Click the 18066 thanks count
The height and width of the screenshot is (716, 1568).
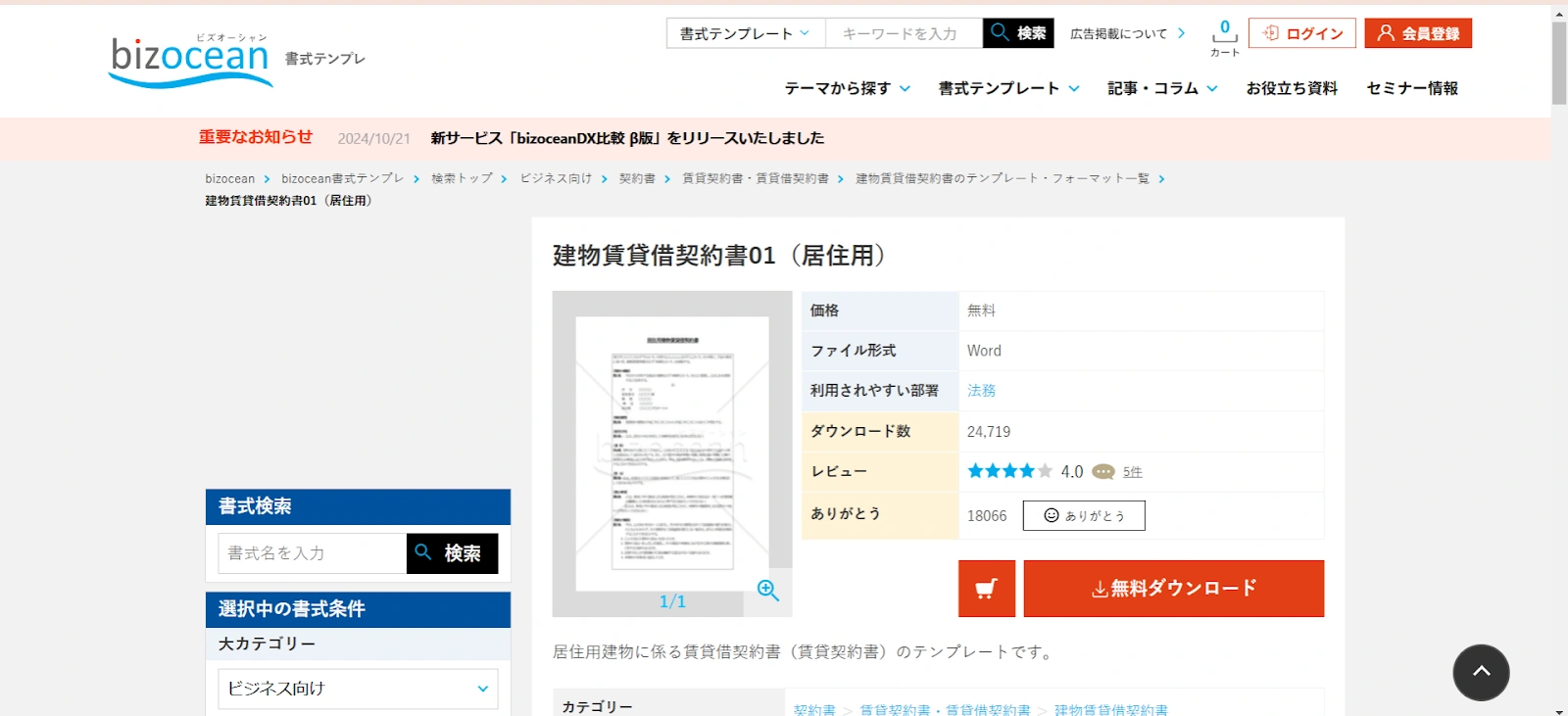click(987, 516)
